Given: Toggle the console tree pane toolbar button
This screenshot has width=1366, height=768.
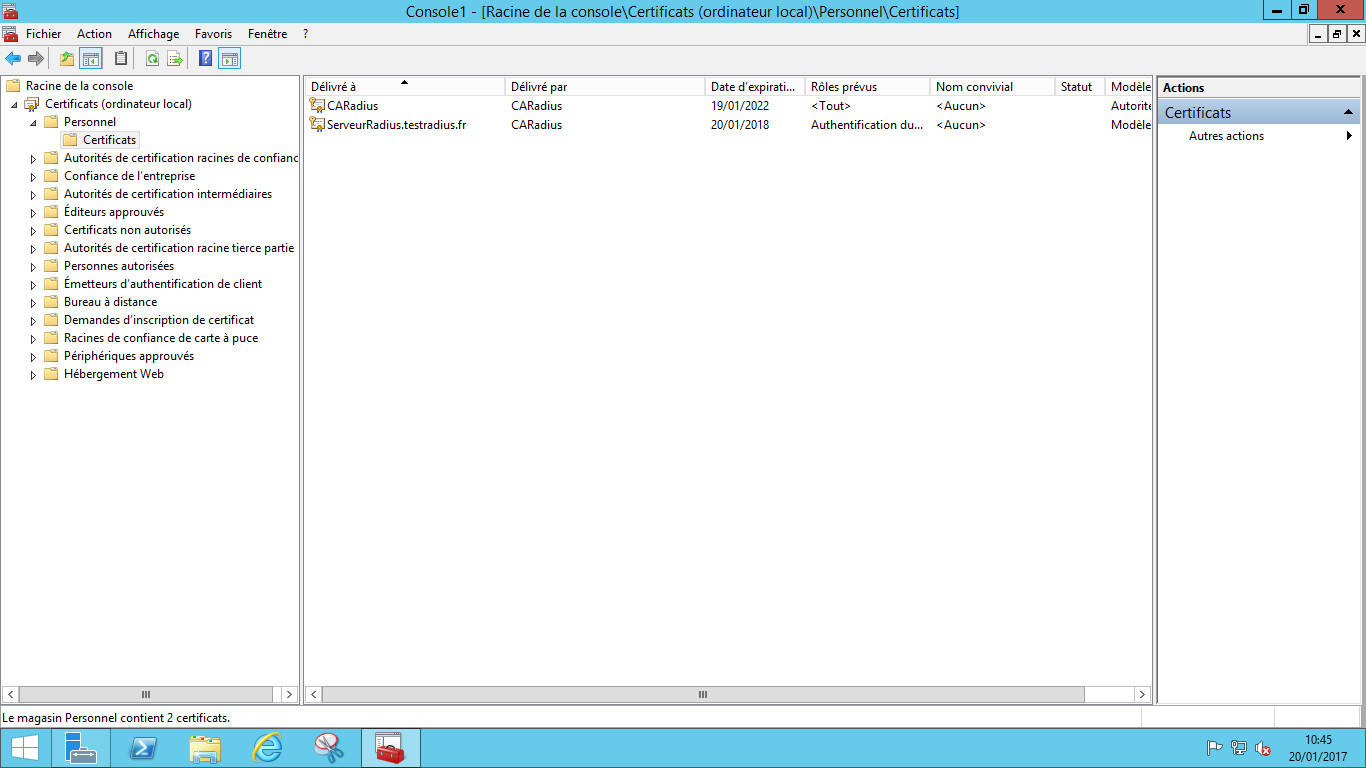Looking at the screenshot, I should pyautogui.click(x=91, y=59).
